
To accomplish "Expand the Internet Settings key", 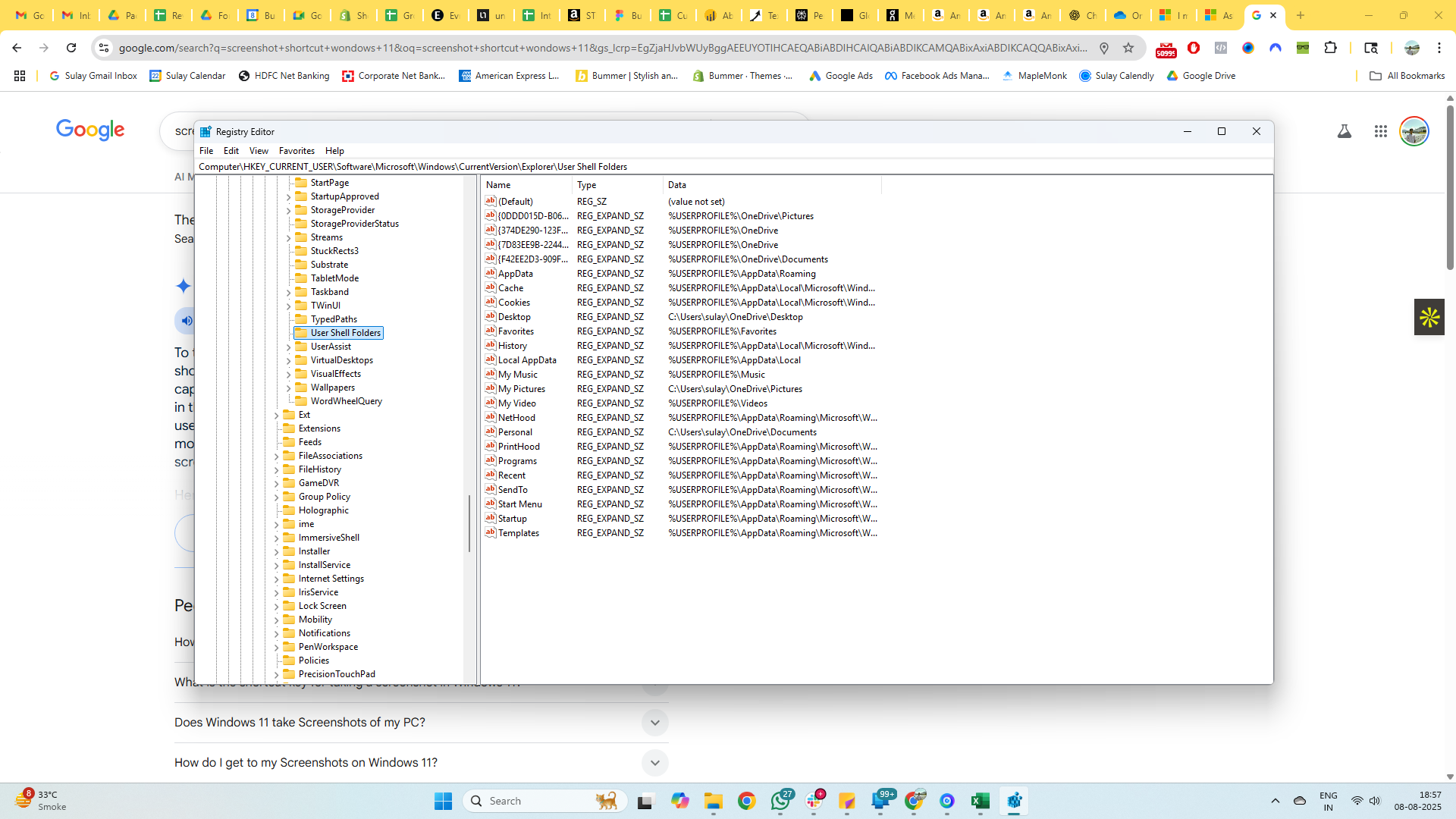I will point(276,579).
